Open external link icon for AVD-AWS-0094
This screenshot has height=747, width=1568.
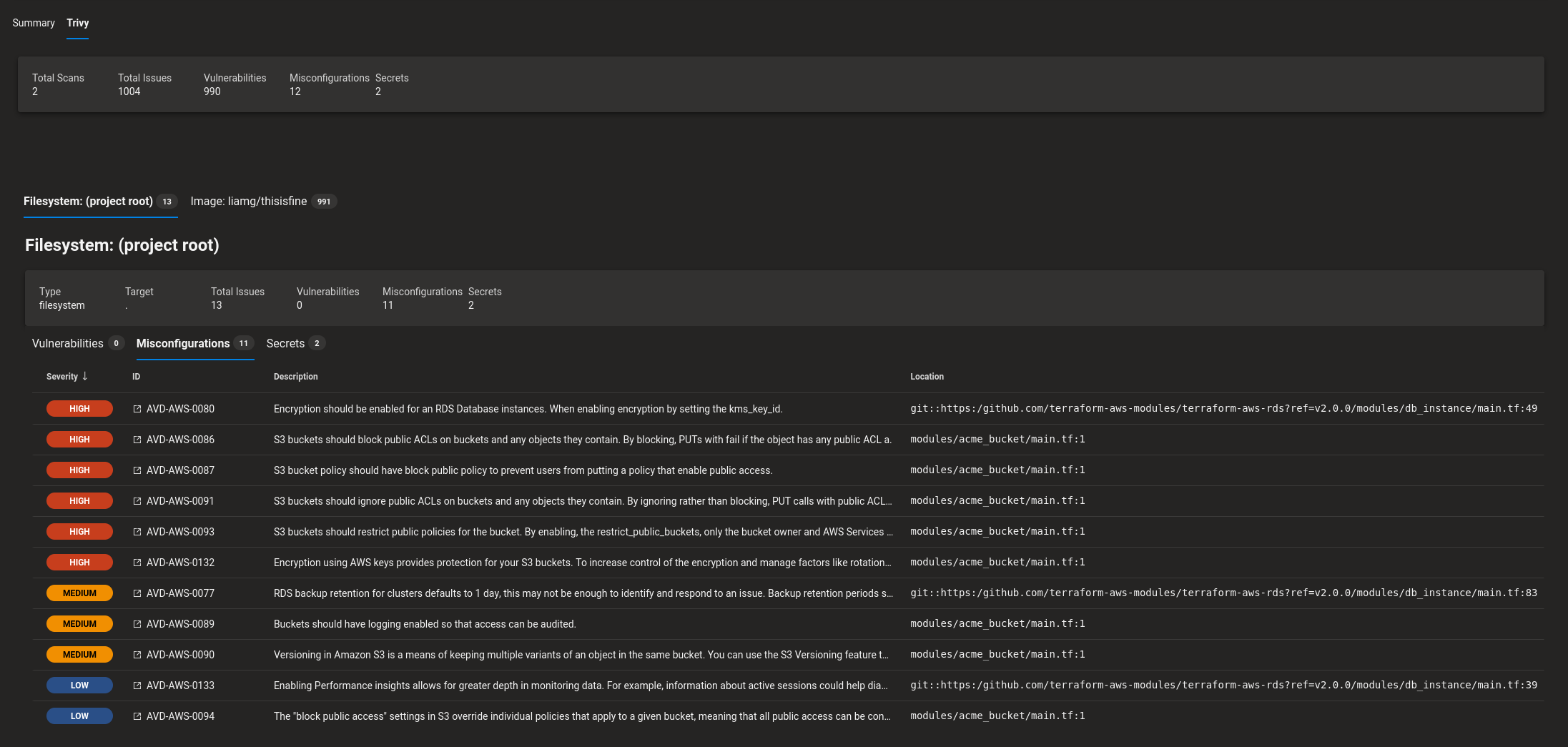[137, 716]
